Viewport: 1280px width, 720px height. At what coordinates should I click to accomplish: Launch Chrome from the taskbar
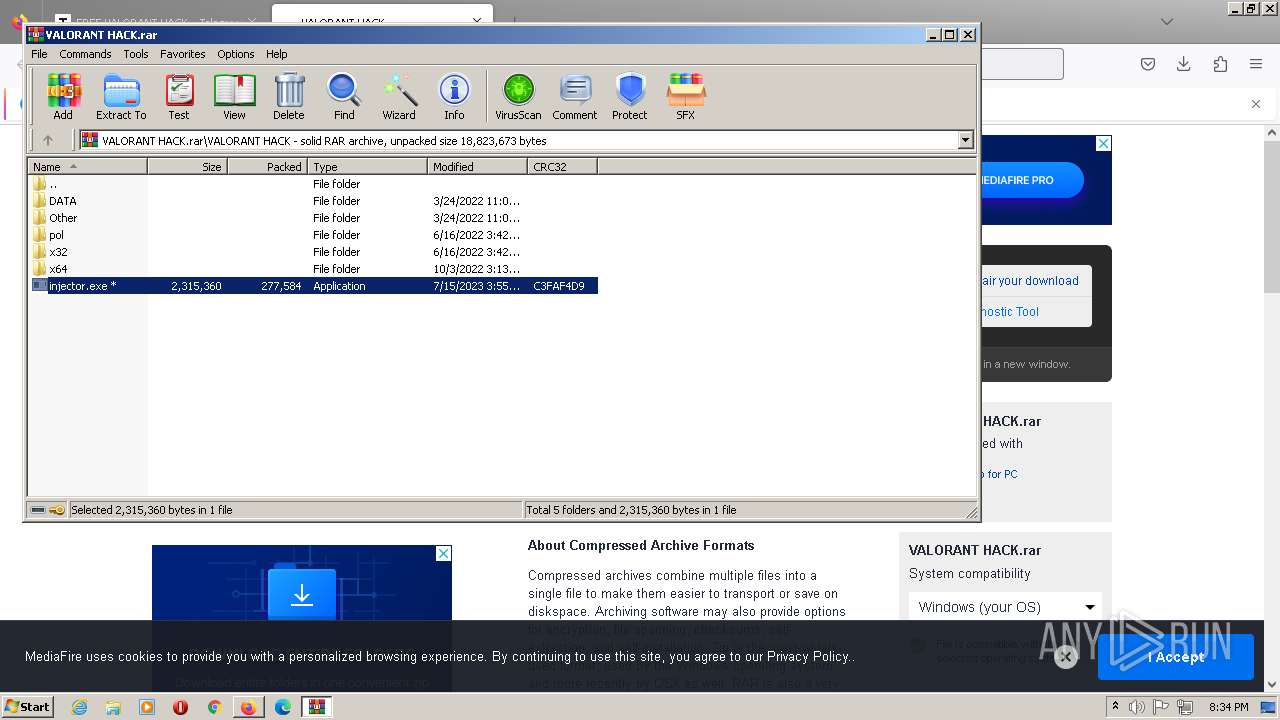(x=214, y=707)
